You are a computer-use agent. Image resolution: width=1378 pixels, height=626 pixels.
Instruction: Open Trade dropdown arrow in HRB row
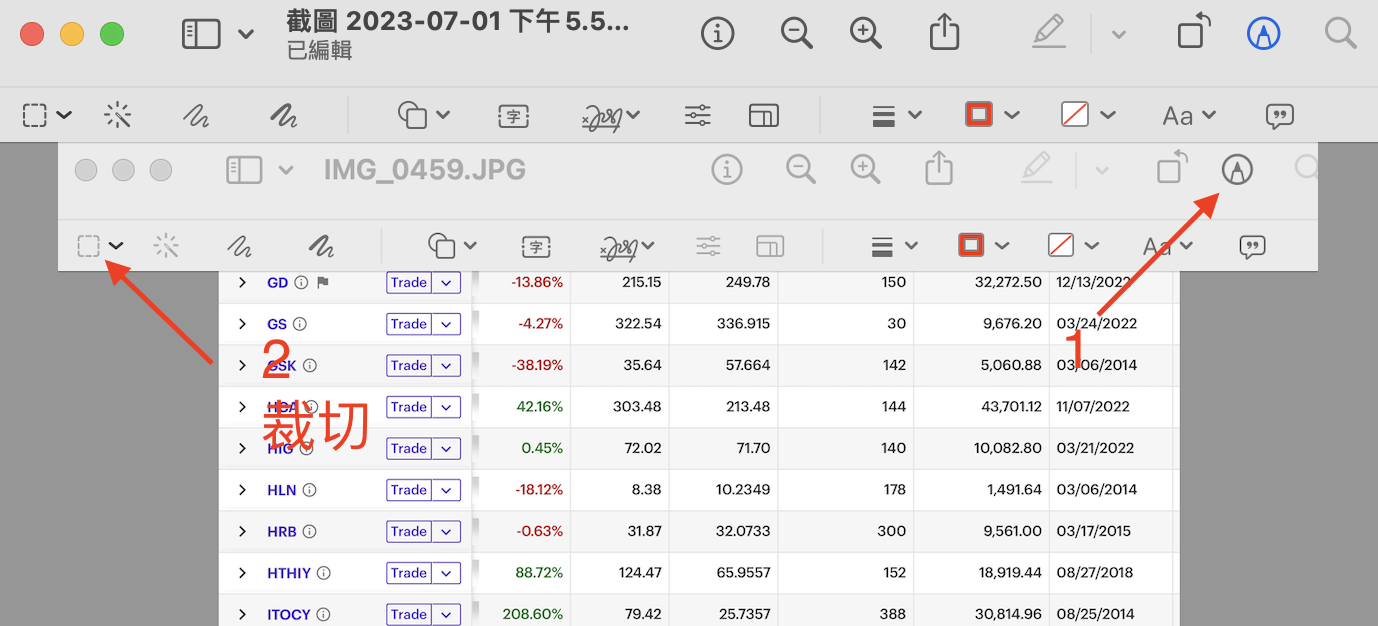pyautogui.click(x=446, y=532)
